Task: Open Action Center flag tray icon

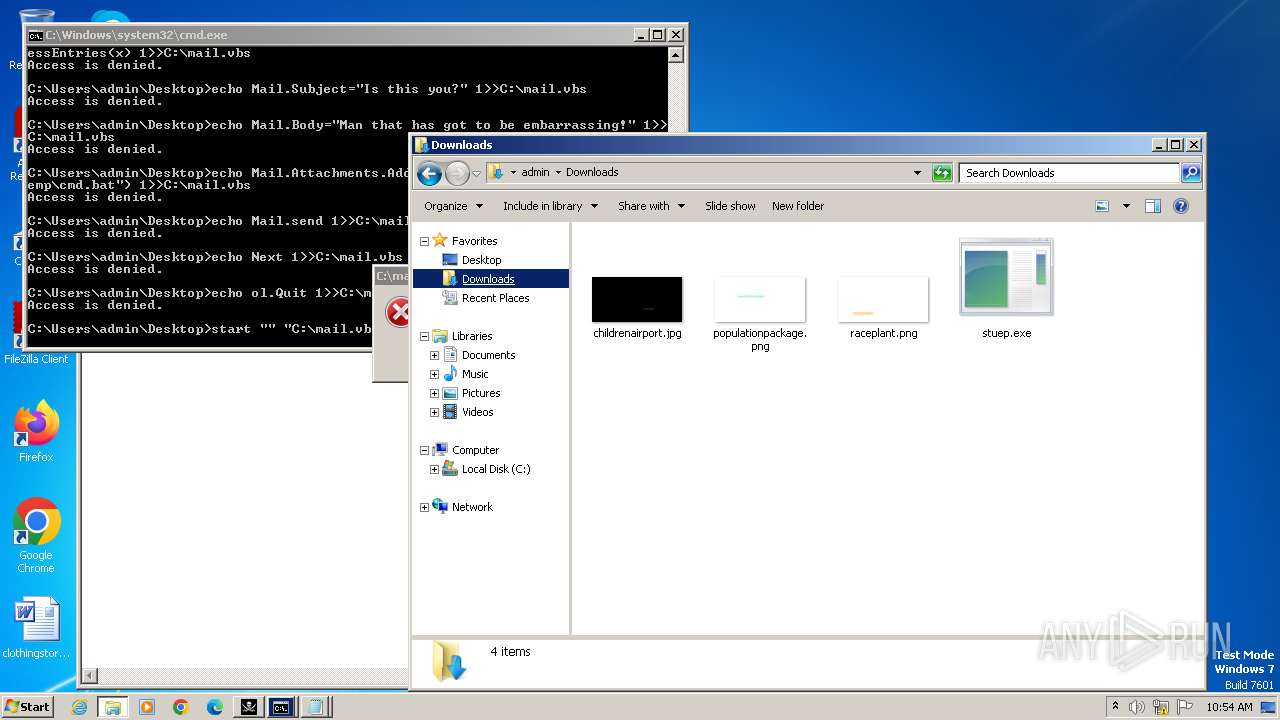Action: (1183, 707)
